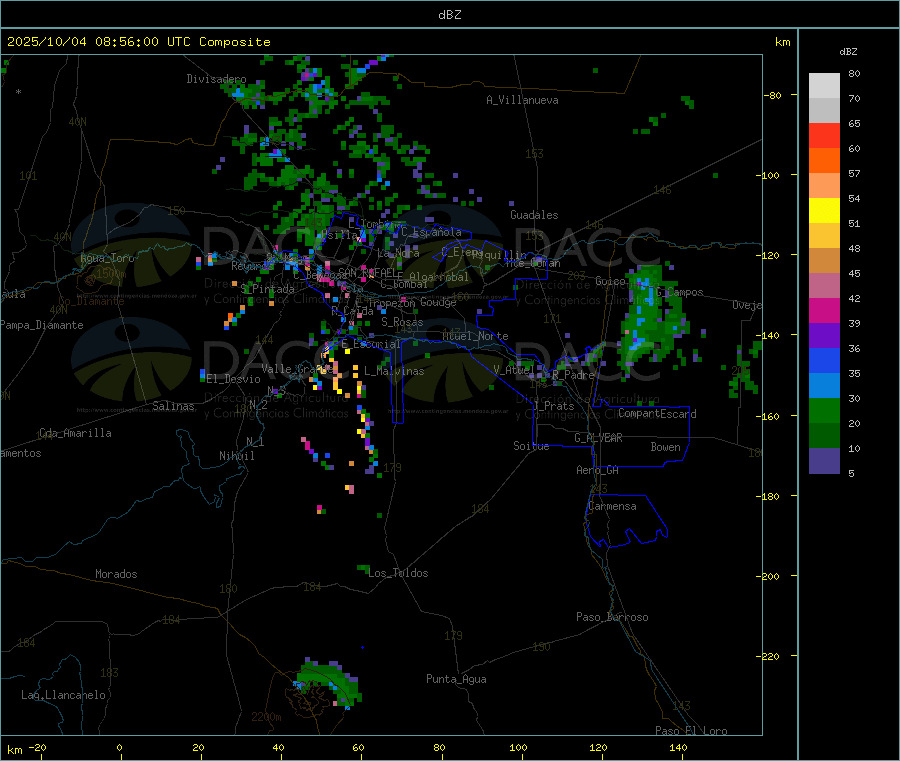
Task: Click the red 60-65 dBZ legend swatch
Action: [x=824, y=135]
